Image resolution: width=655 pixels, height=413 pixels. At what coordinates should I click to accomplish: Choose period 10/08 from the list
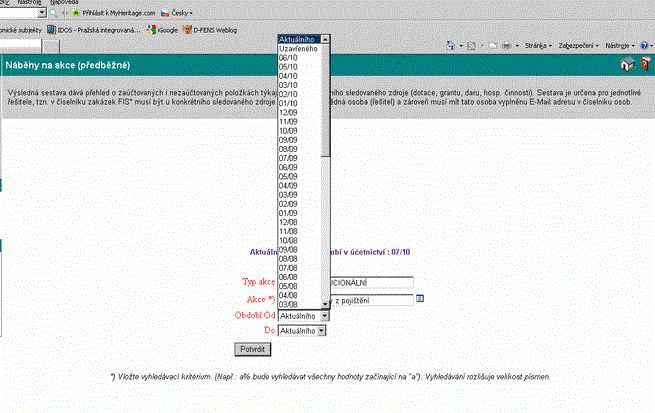coord(300,241)
